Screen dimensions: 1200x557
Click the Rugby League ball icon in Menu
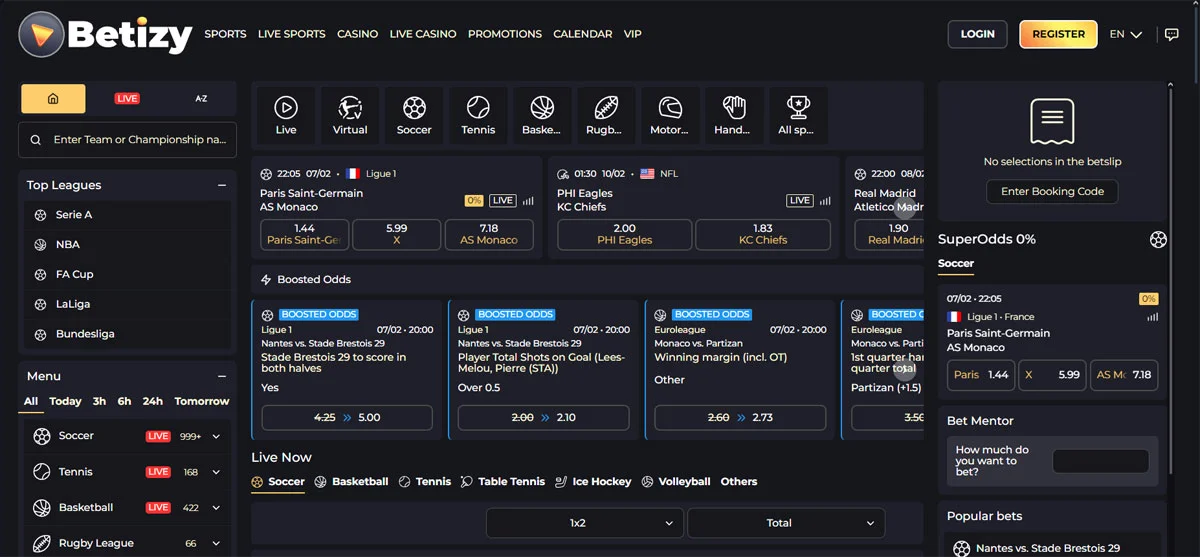[x=41, y=543]
